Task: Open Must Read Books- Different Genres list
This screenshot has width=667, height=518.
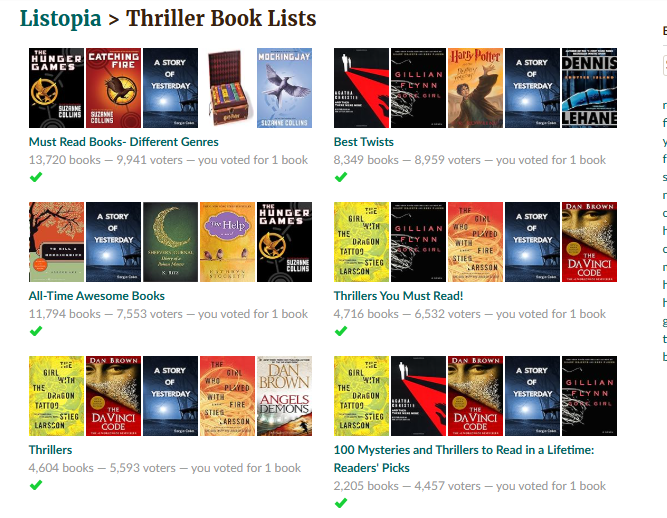Action: [x=123, y=142]
